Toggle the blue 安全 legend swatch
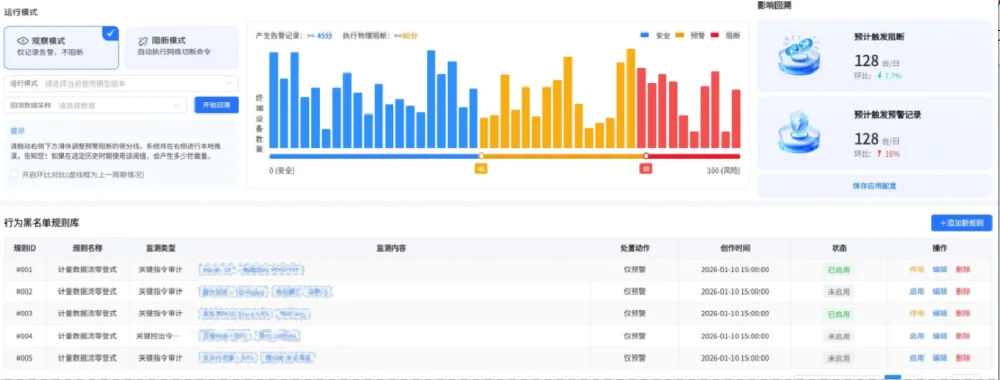The height and width of the screenshot is (380, 1000). pos(644,36)
